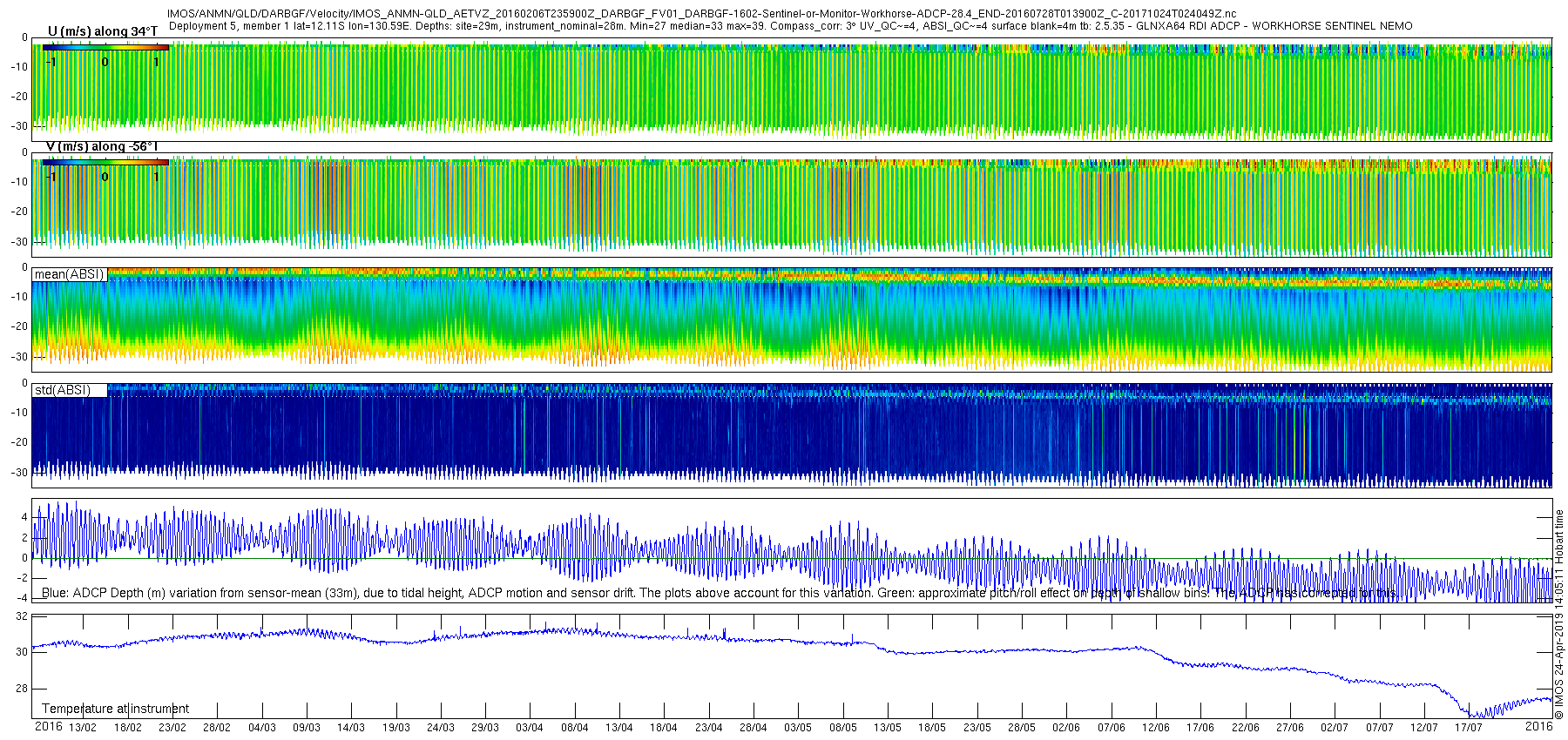This screenshot has height=740, width=1568.
Task: Select the NetCDF file path title line
Action: tap(701, 14)
